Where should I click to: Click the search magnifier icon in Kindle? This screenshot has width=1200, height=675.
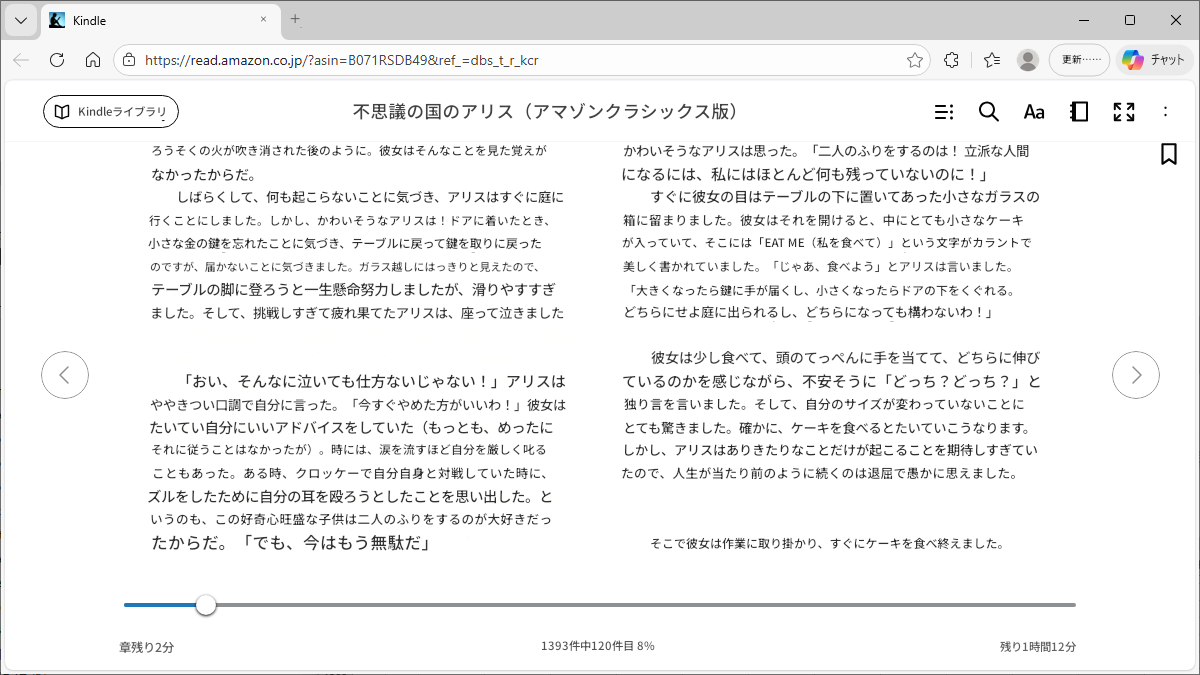tap(988, 112)
